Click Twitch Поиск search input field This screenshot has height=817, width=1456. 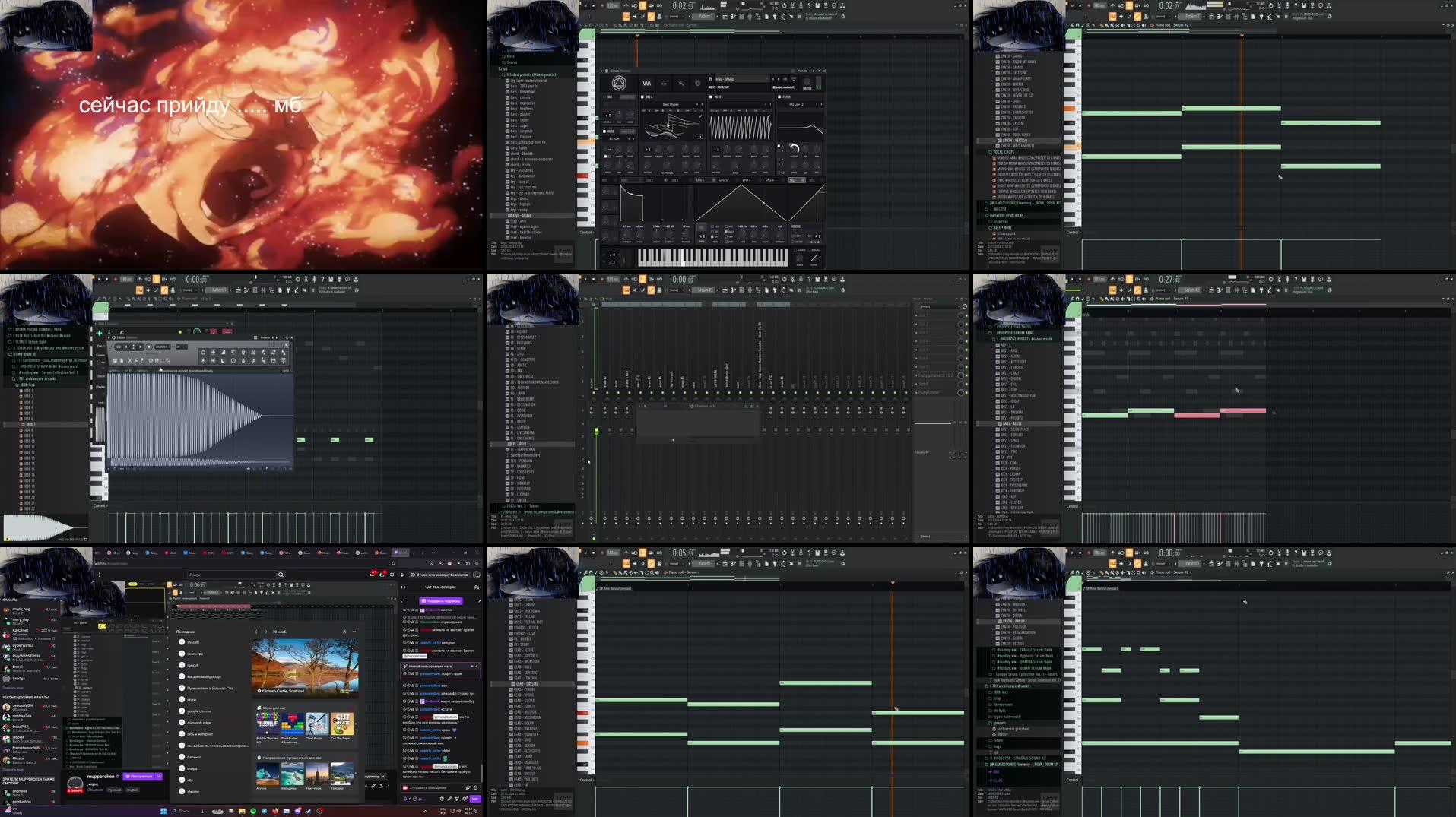(x=232, y=575)
